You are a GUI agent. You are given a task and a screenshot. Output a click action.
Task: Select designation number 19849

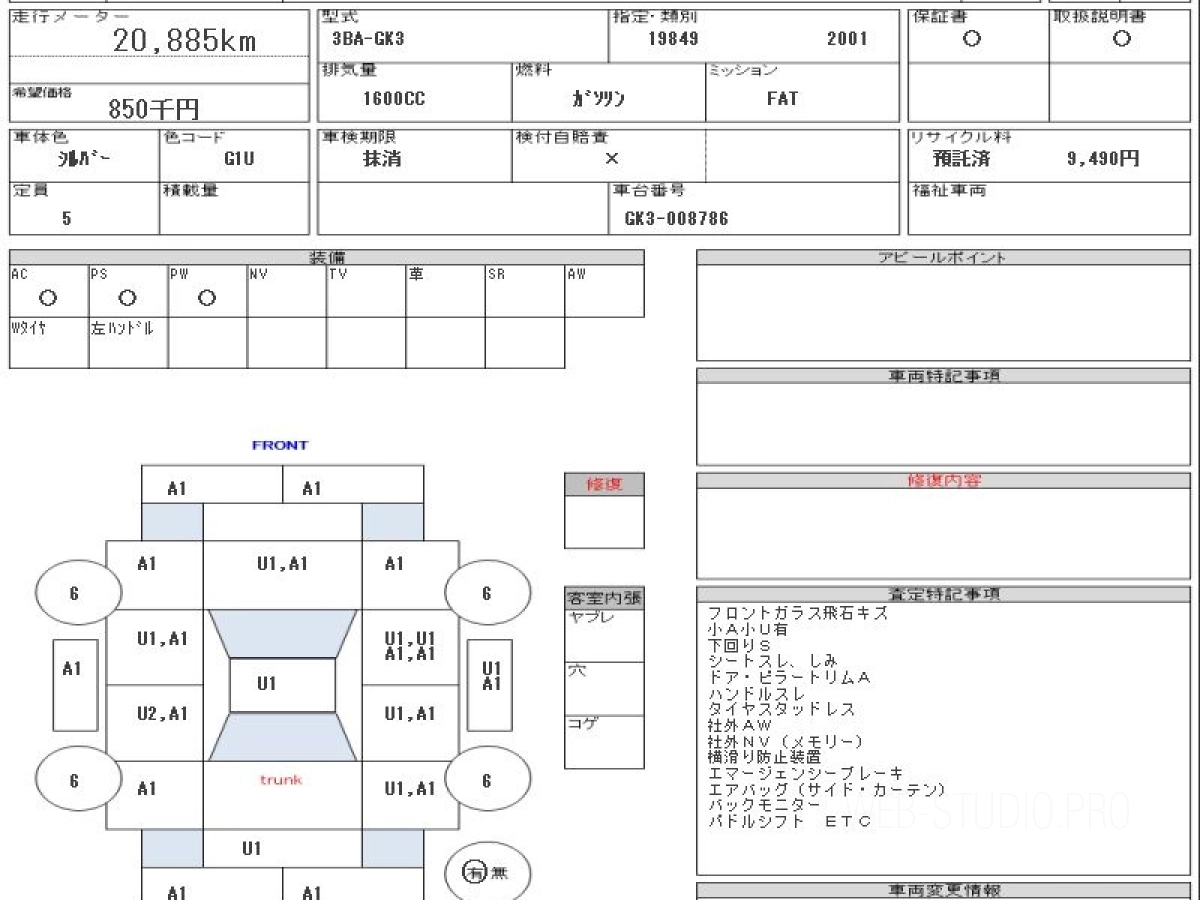[x=673, y=40]
